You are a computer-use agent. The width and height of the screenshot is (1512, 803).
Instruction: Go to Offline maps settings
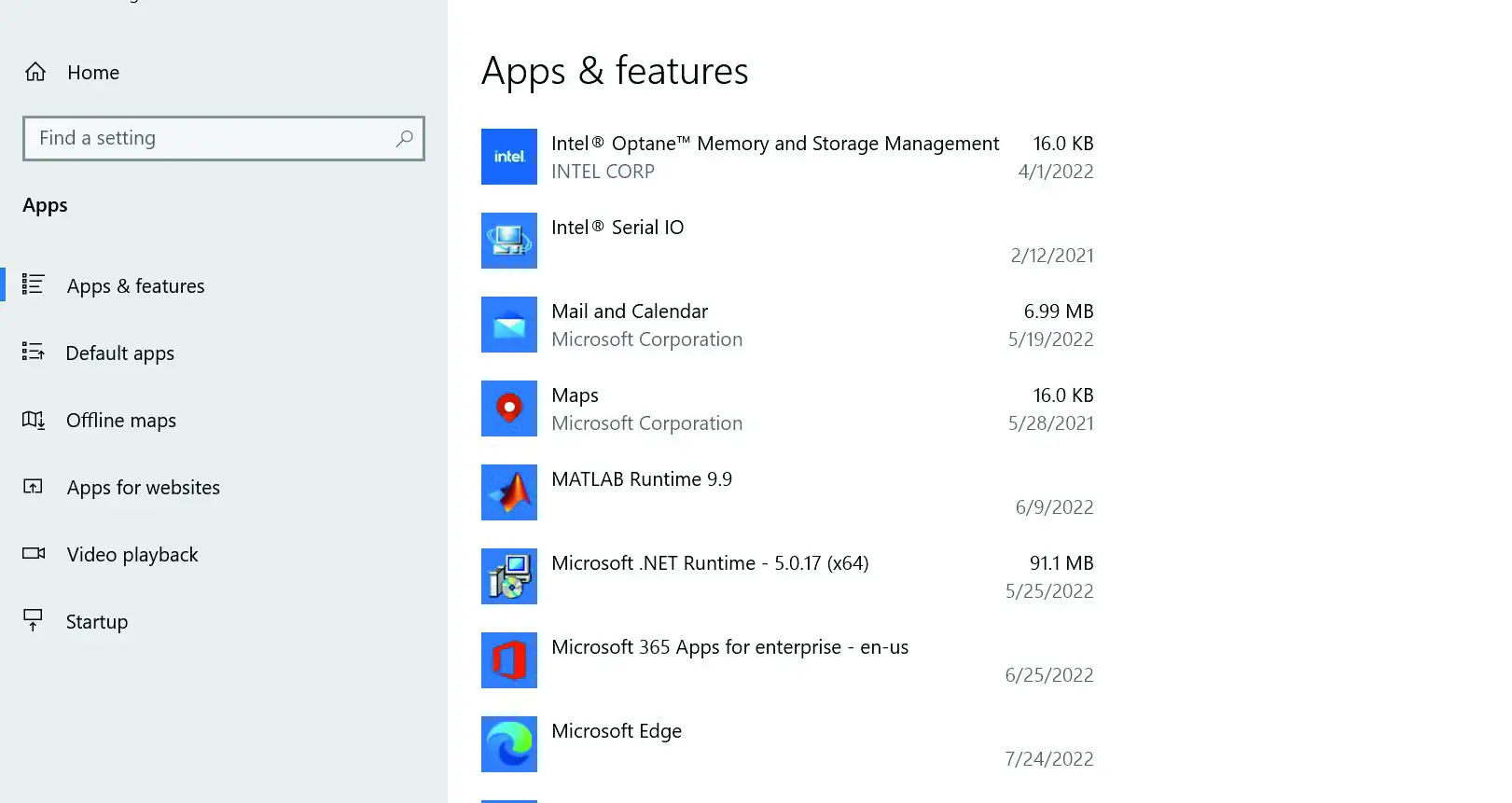[120, 421]
